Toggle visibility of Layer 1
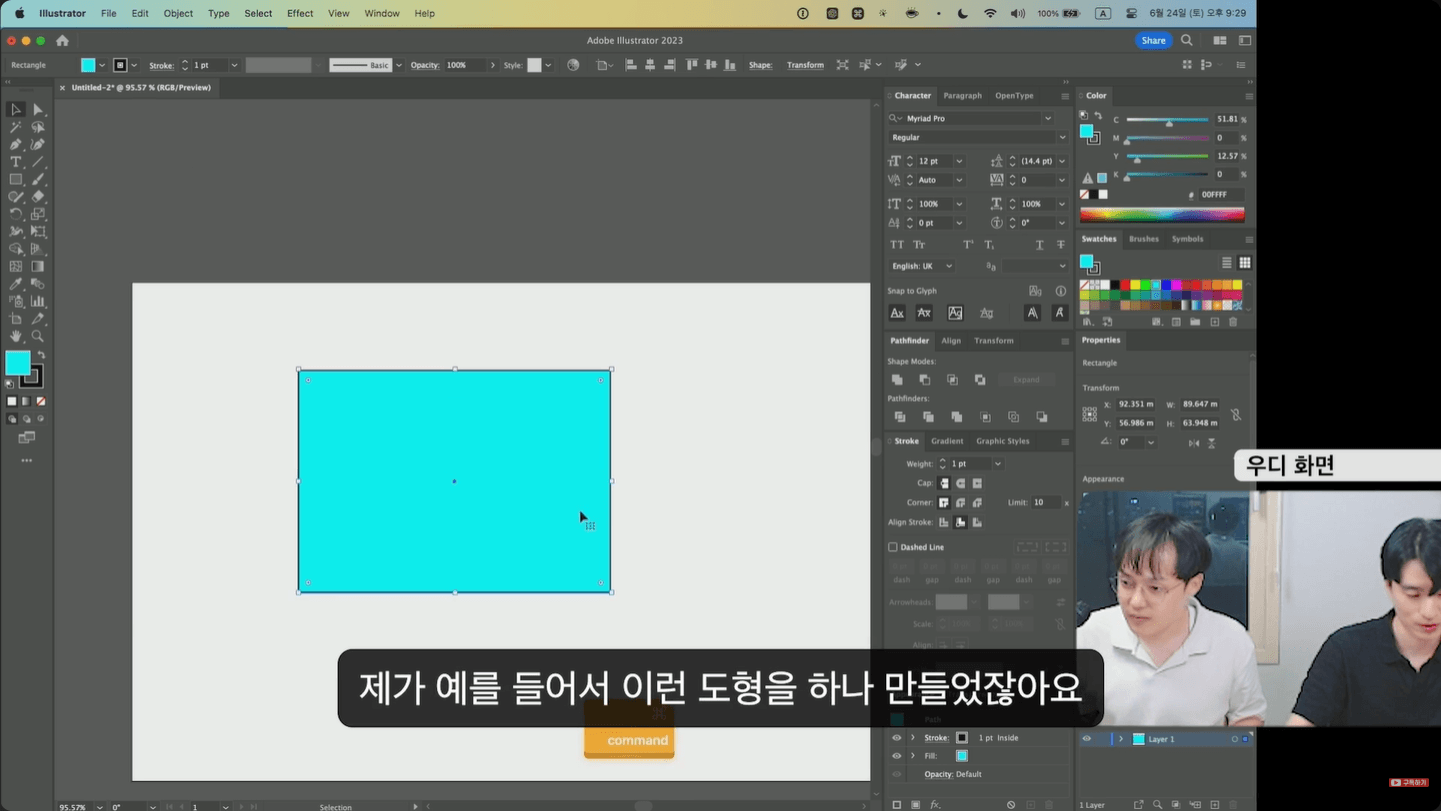Image resolution: width=1441 pixels, height=811 pixels. point(1087,739)
